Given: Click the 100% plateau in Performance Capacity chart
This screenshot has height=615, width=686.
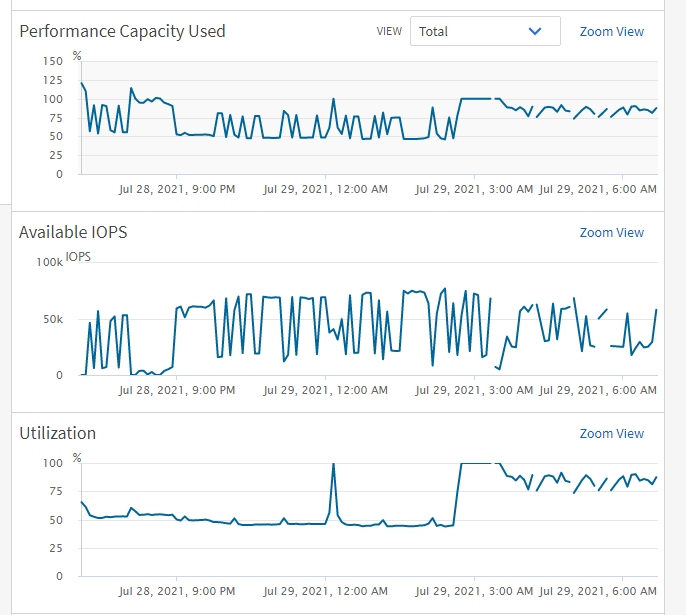Looking at the screenshot, I should (x=475, y=99).
